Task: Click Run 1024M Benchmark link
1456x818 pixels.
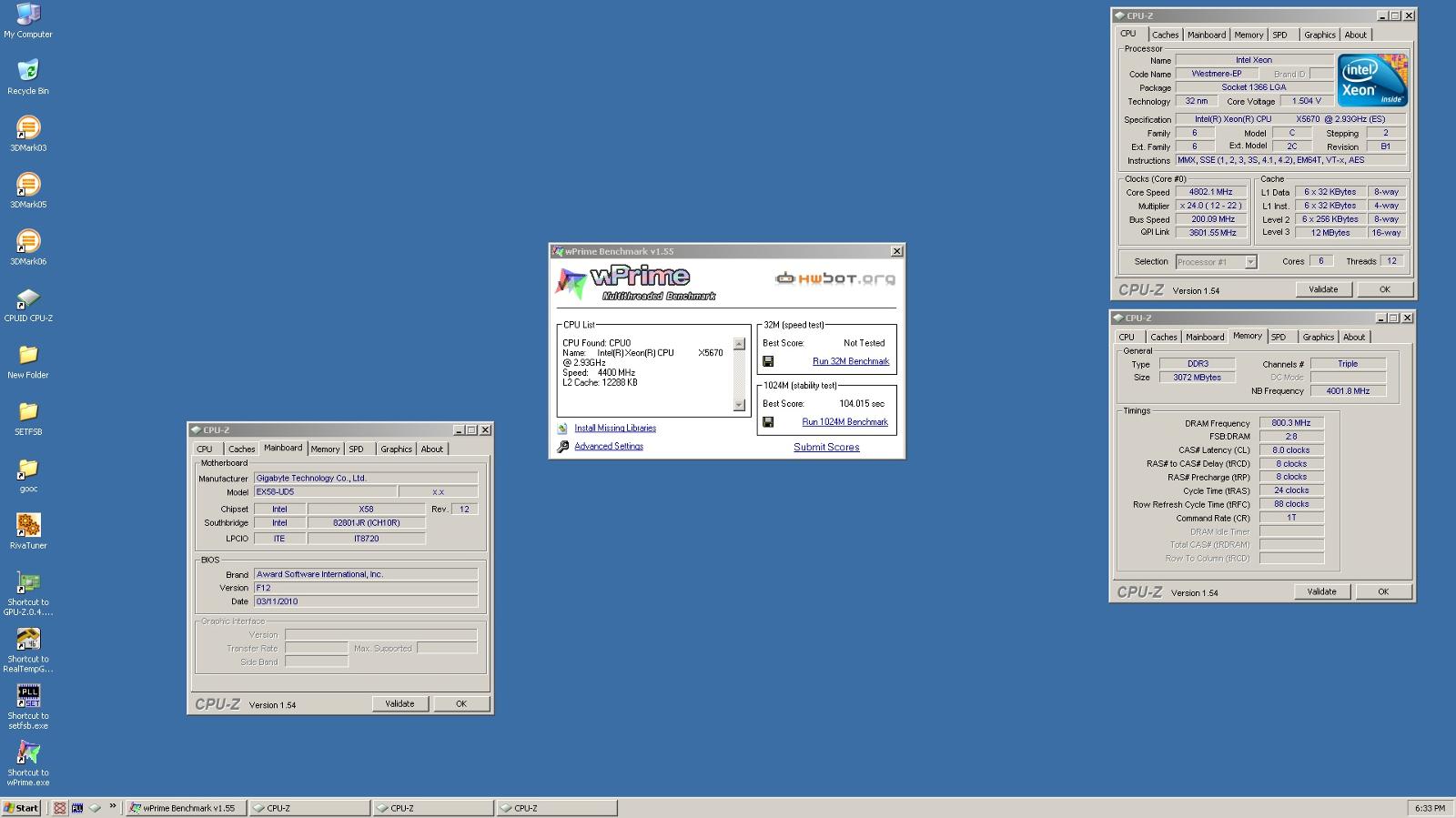Action: coord(845,422)
